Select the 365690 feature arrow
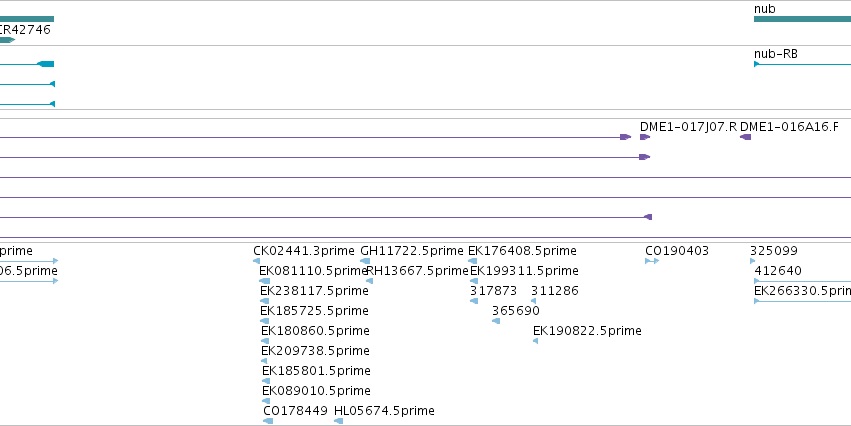This screenshot has height=426, width=851. [x=496, y=321]
